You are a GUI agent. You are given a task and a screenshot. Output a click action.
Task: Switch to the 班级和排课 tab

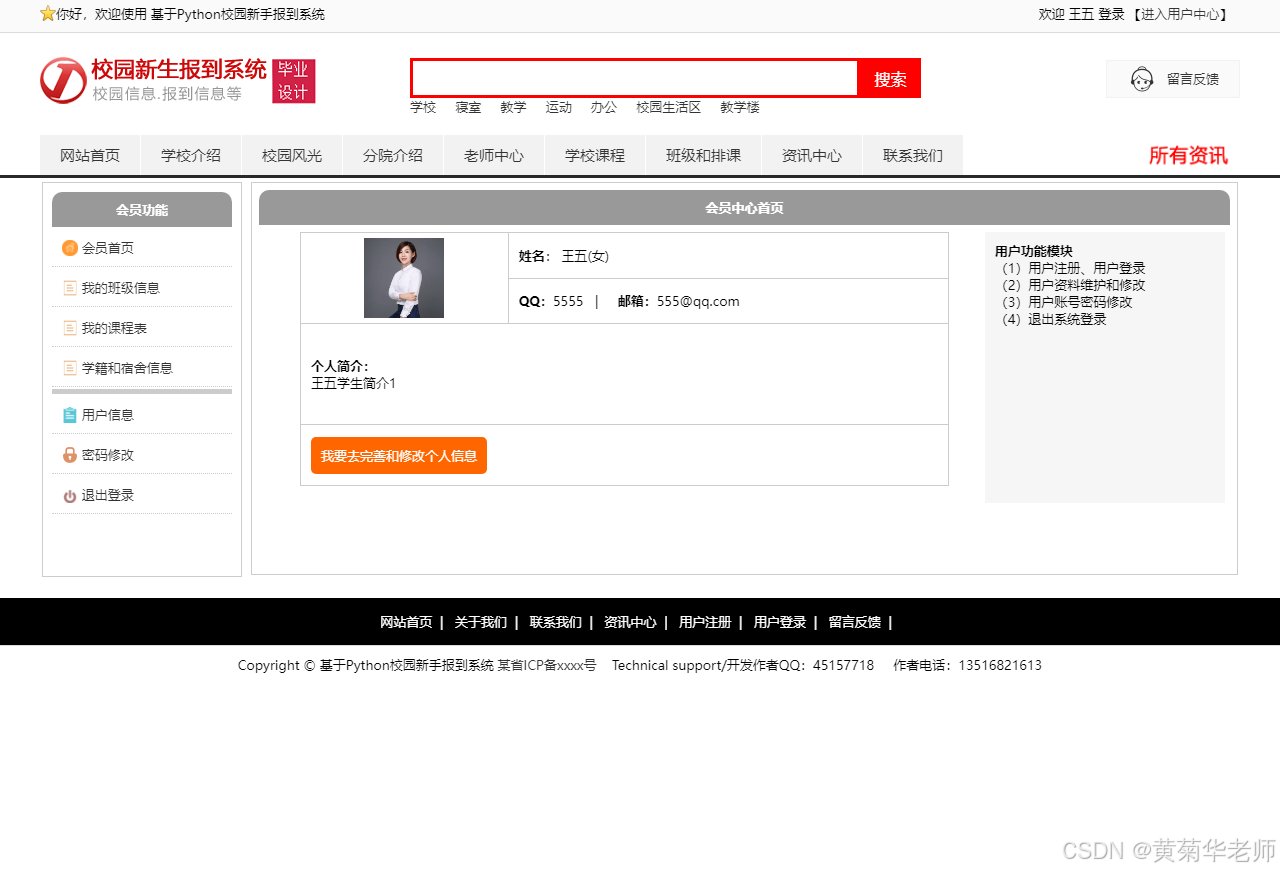[704, 155]
